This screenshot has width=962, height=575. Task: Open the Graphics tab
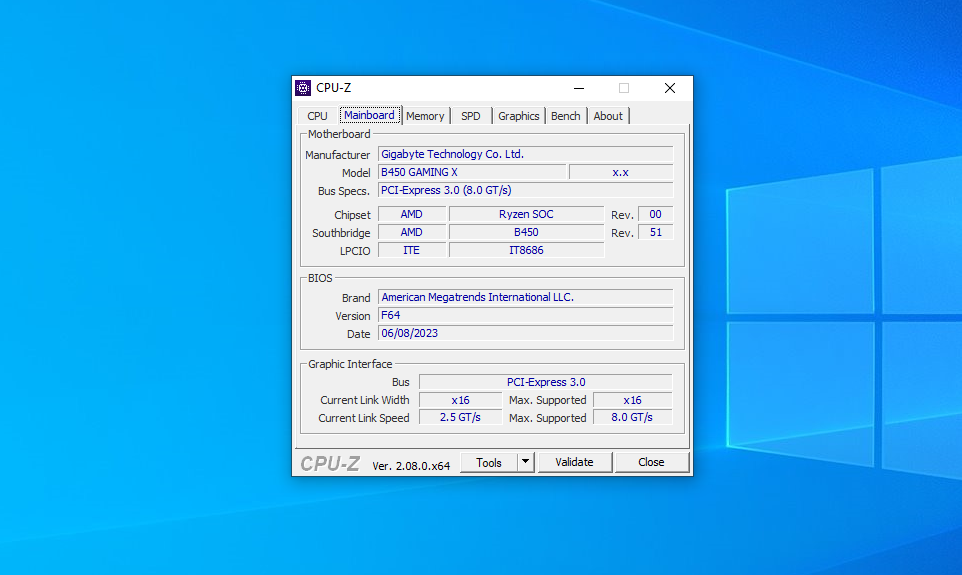coord(518,116)
